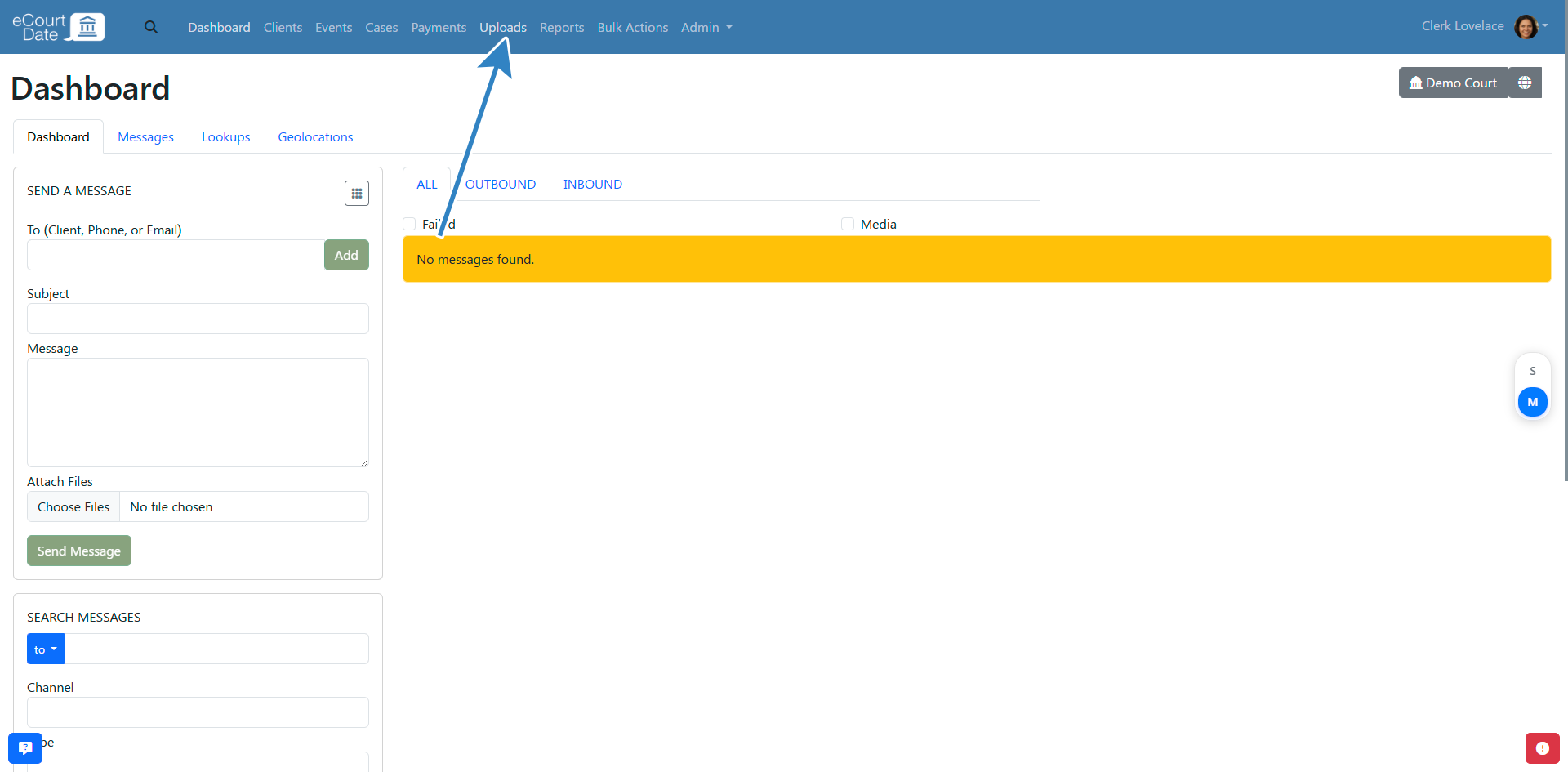Focus the To (Client, Phone, or Email) field
Image resolution: width=1568 pixels, height=772 pixels.
click(176, 255)
